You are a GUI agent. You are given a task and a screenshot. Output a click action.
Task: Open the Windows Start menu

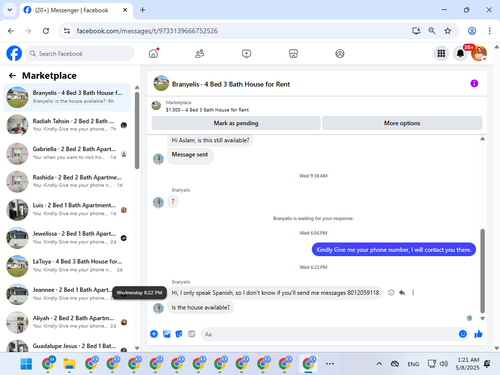26,364
